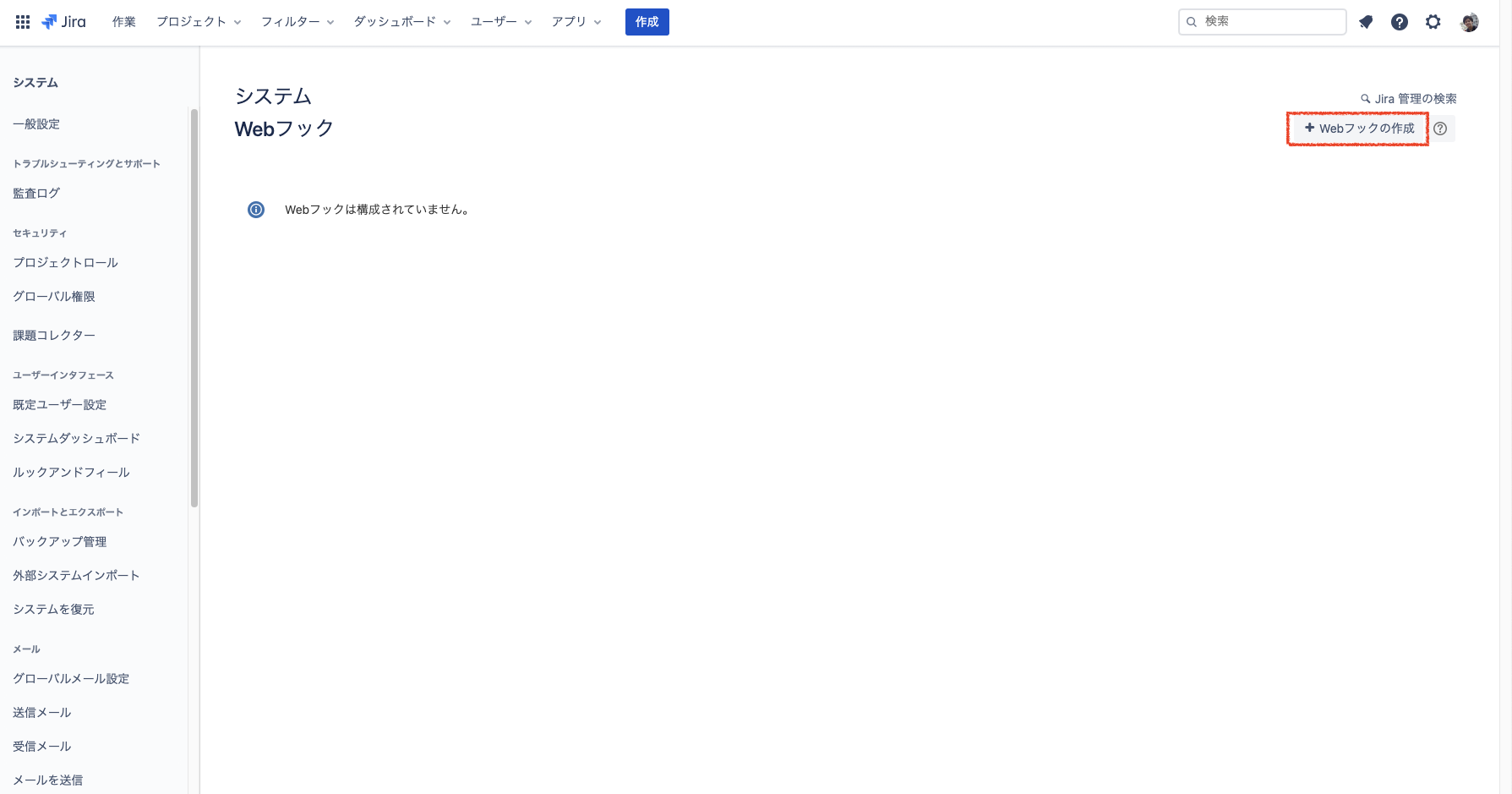The width and height of the screenshot is (1512, 794).
Task: Open 既定ユーザー設定 in sidebar
Action: [x=60, y=405]
